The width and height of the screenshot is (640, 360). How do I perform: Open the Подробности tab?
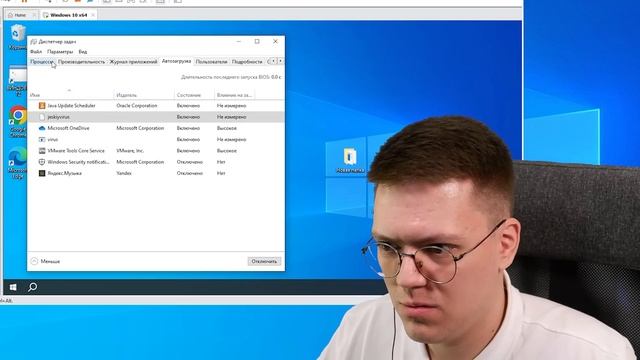click(x=247, y=62)
